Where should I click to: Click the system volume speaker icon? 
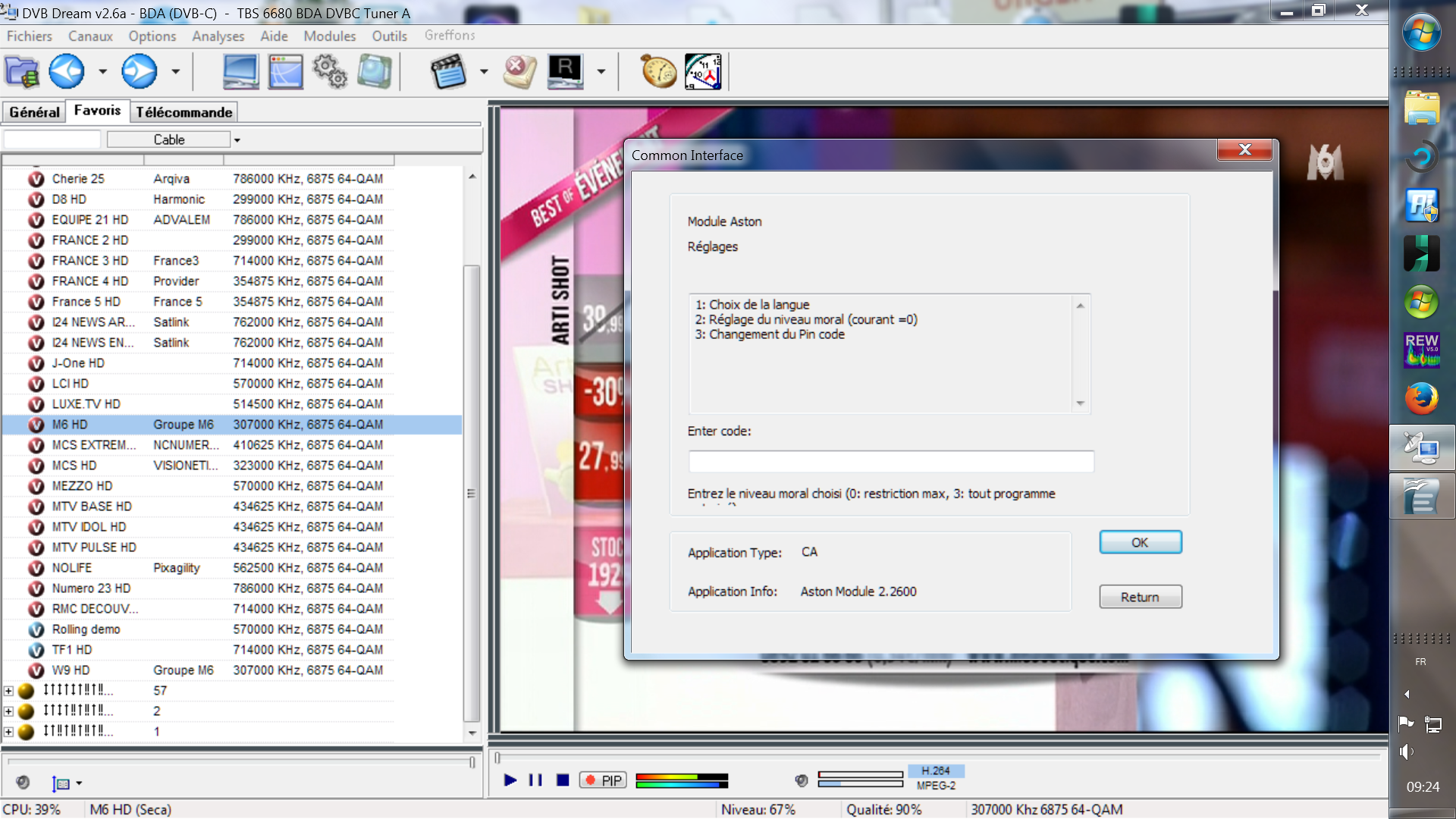pyautogui.click(x=1407, y=752)
